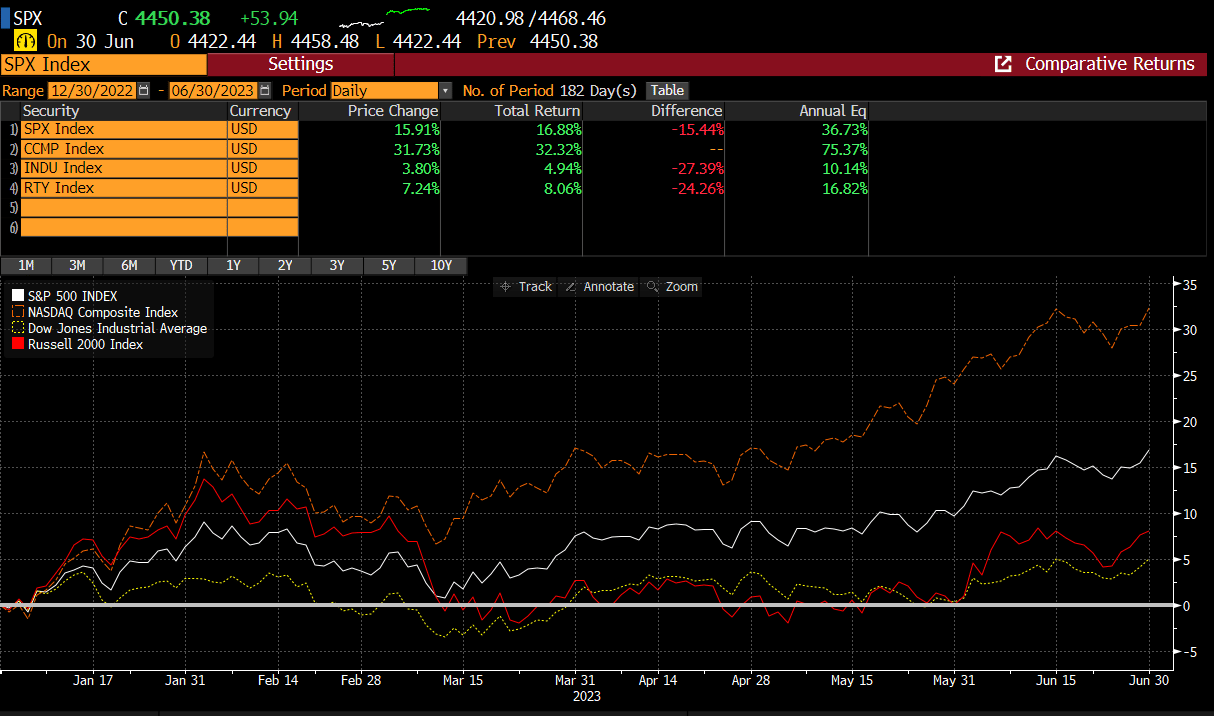This screenshot has width=1214, height=716.
Task: Click the USD currency cell for SPX Index
Action: pos(263,129)
